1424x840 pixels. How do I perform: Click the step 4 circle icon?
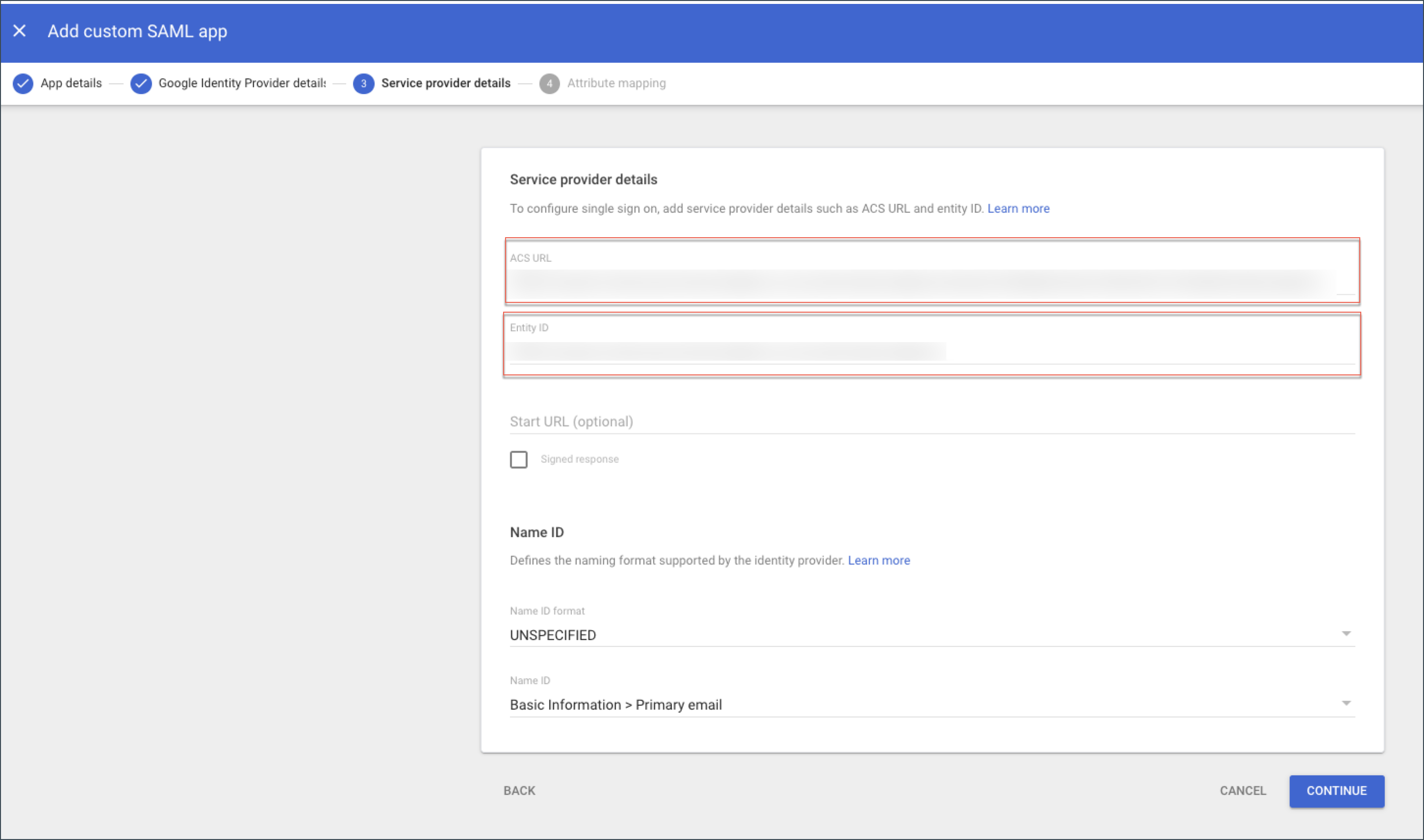point(549,84)
